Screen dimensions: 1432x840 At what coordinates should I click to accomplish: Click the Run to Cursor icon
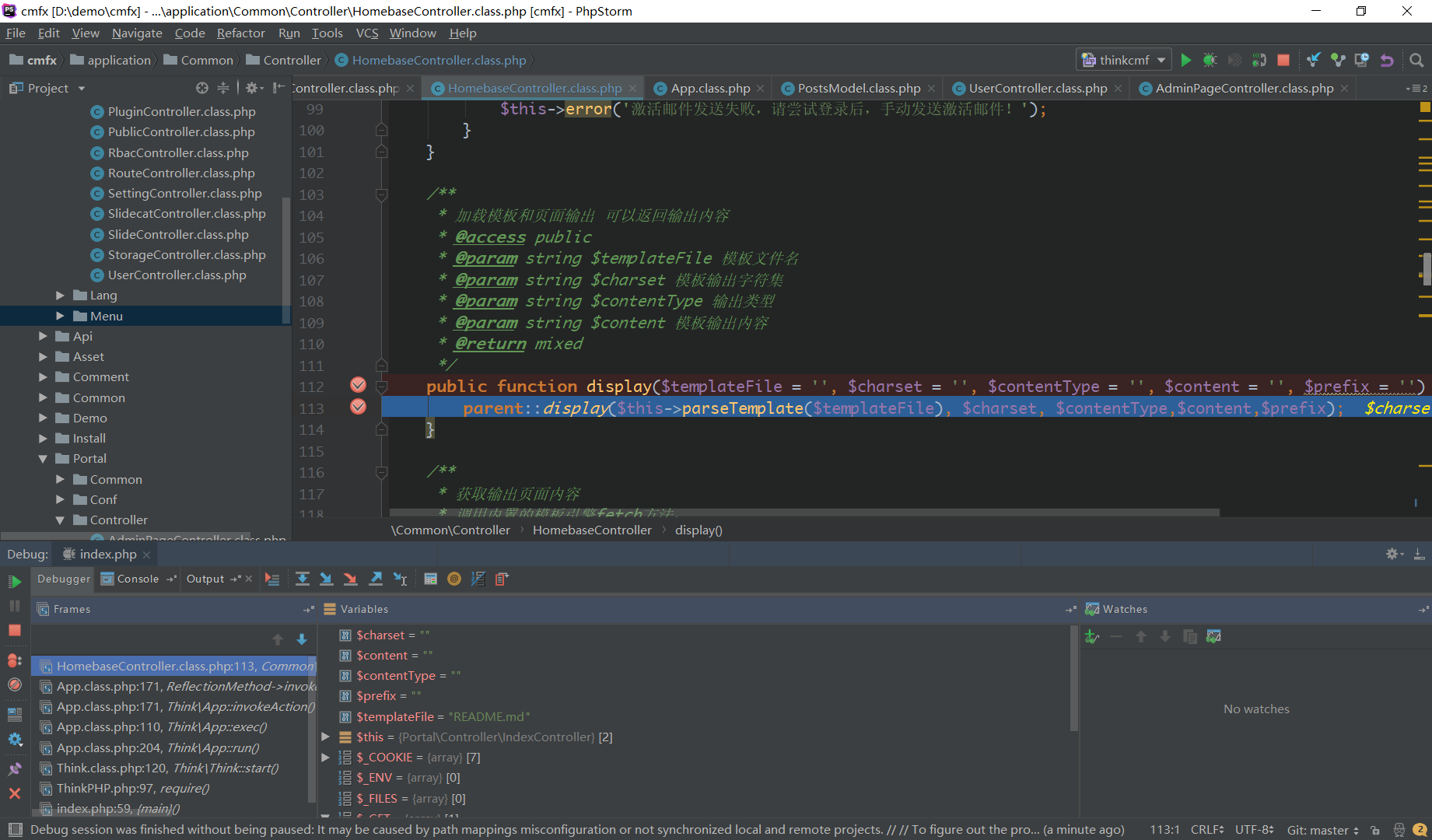(x=400, y=579)
